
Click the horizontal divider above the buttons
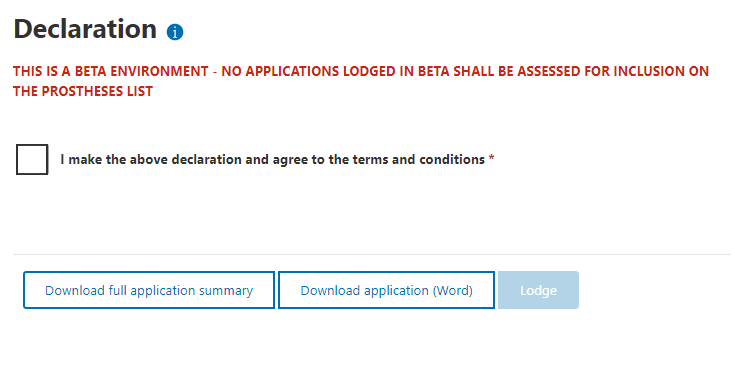pyautogui.click(x=372, y=255)
